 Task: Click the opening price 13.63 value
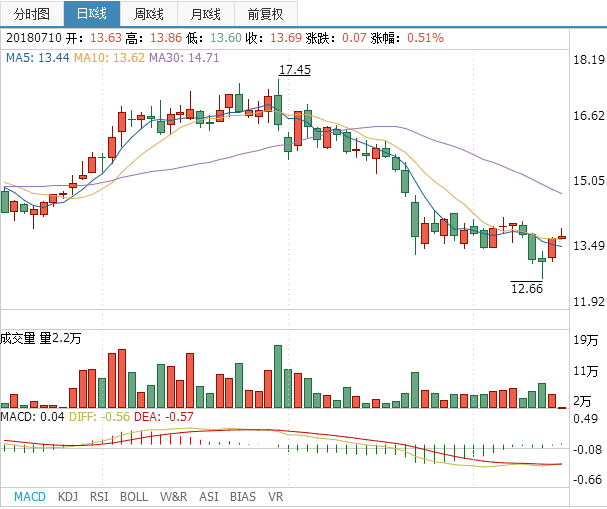click(x=106, y=38)
